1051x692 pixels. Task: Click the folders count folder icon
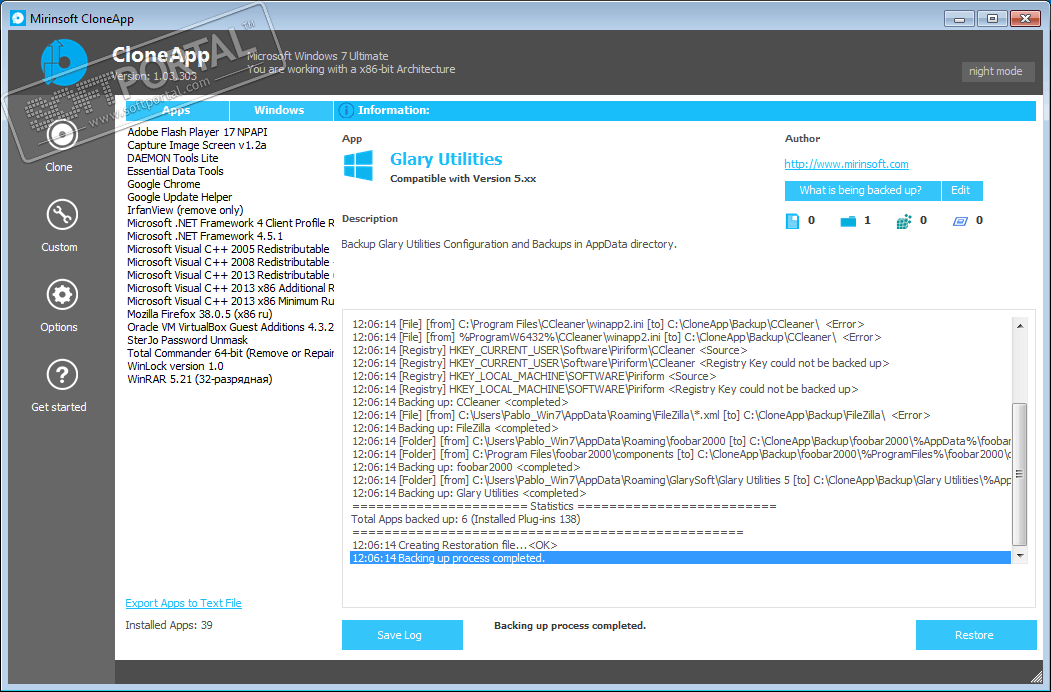[848, 221]
